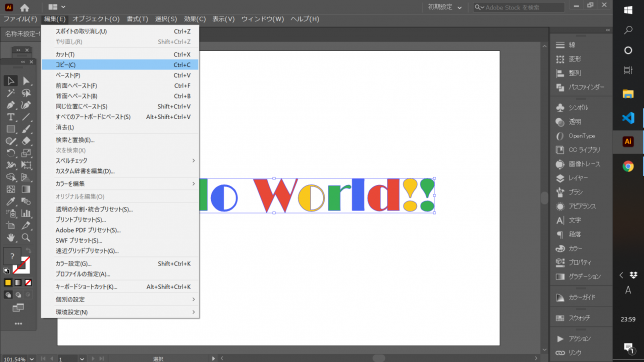
Task: Expand カラーを編集 submenu
Action: (x=120, y=184)
